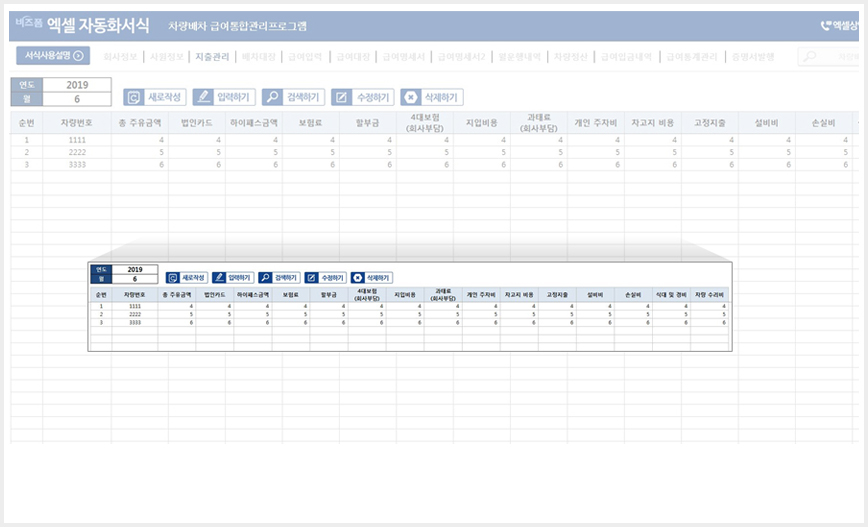Open the 사원정보 menu

pos(167,56)
